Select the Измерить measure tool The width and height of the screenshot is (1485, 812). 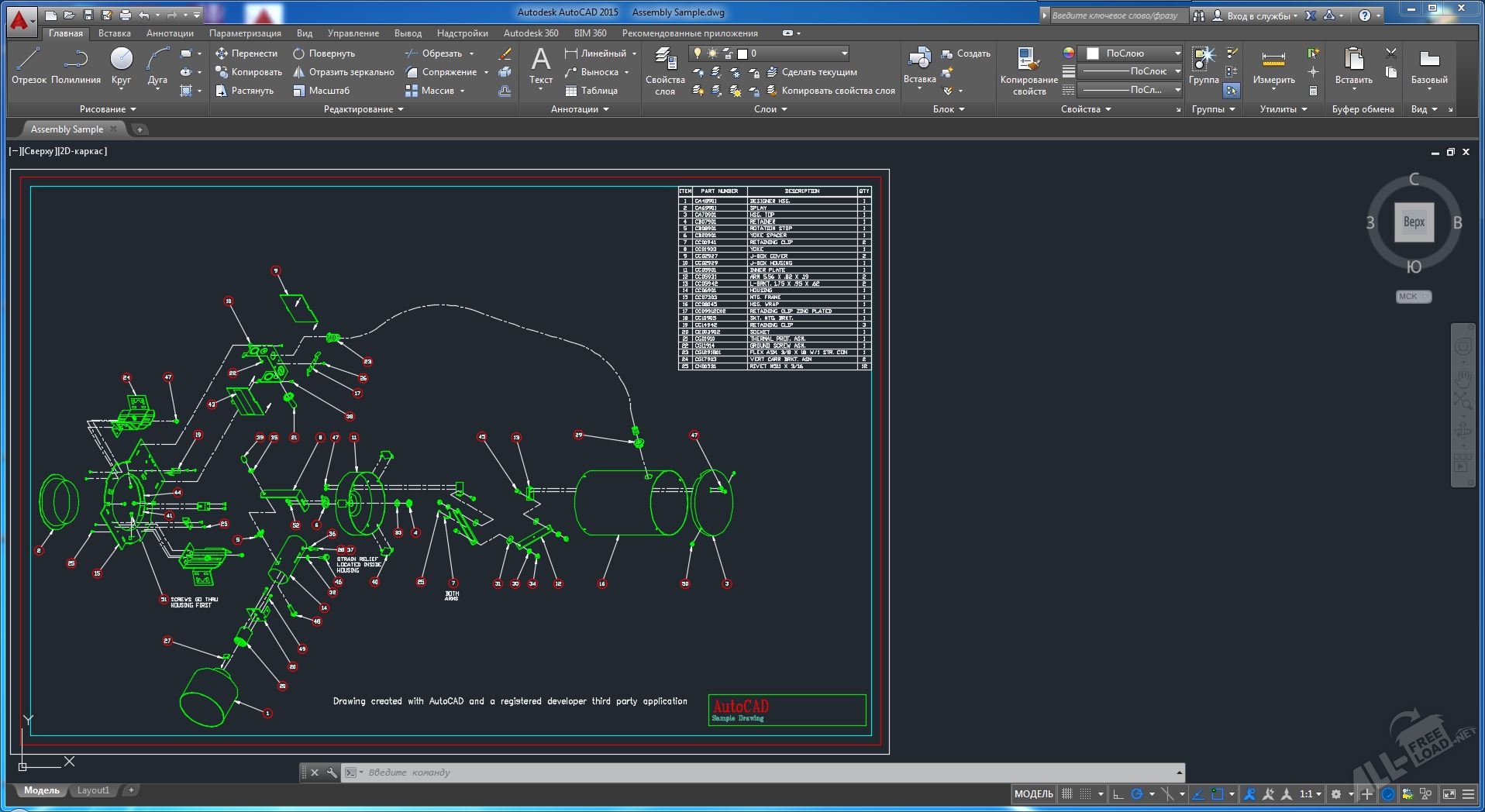(x=1273, y=66)
